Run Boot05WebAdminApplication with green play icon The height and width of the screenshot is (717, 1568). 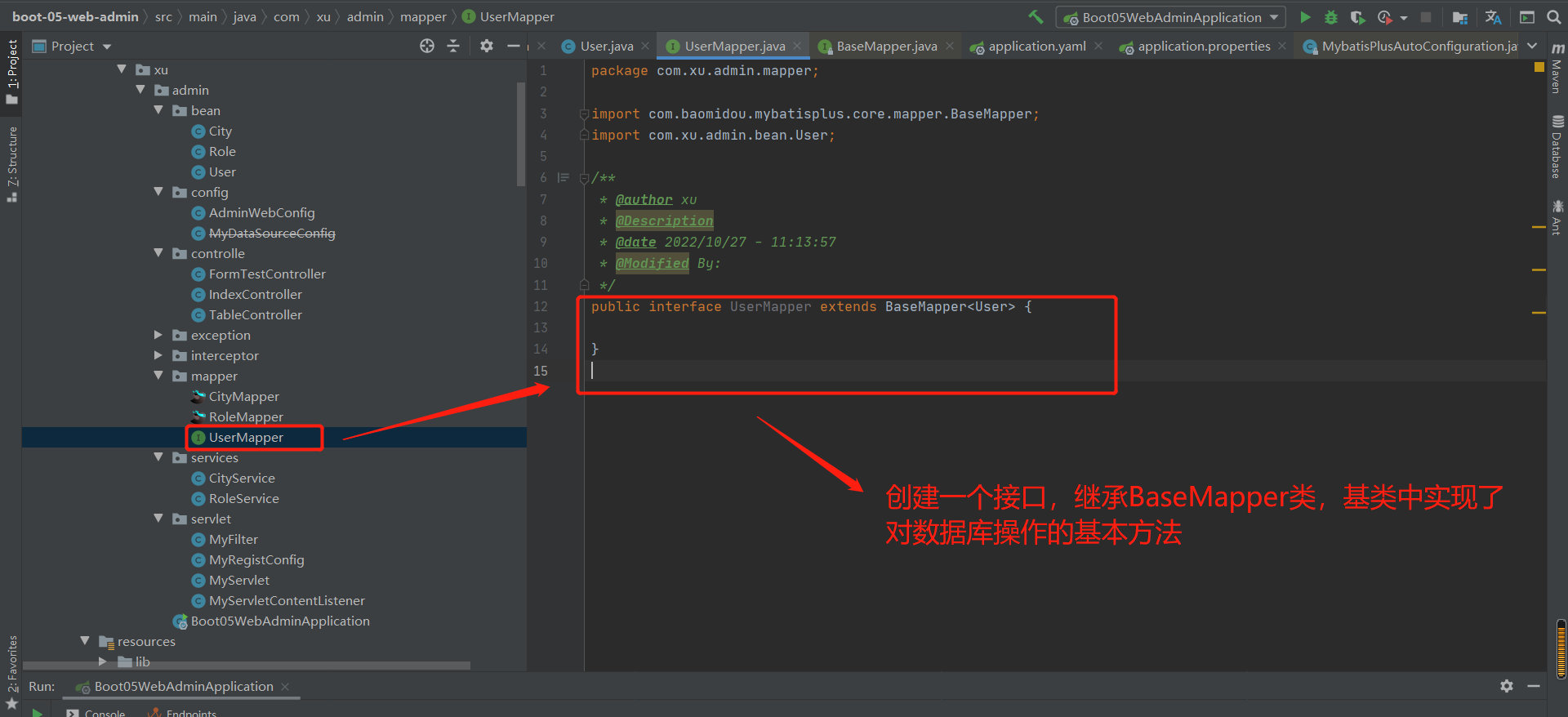pos(1305,17)
